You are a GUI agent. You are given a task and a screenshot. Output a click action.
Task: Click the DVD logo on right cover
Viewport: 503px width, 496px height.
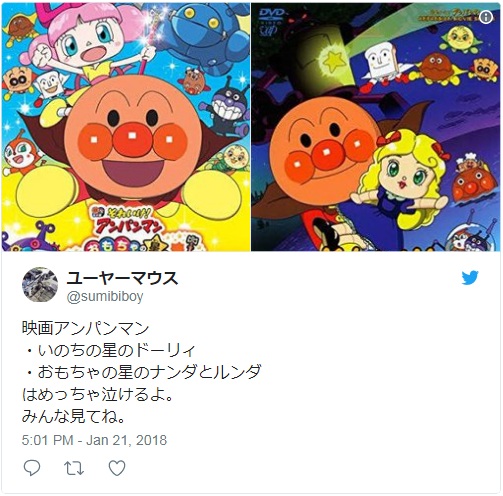(271, 21)
